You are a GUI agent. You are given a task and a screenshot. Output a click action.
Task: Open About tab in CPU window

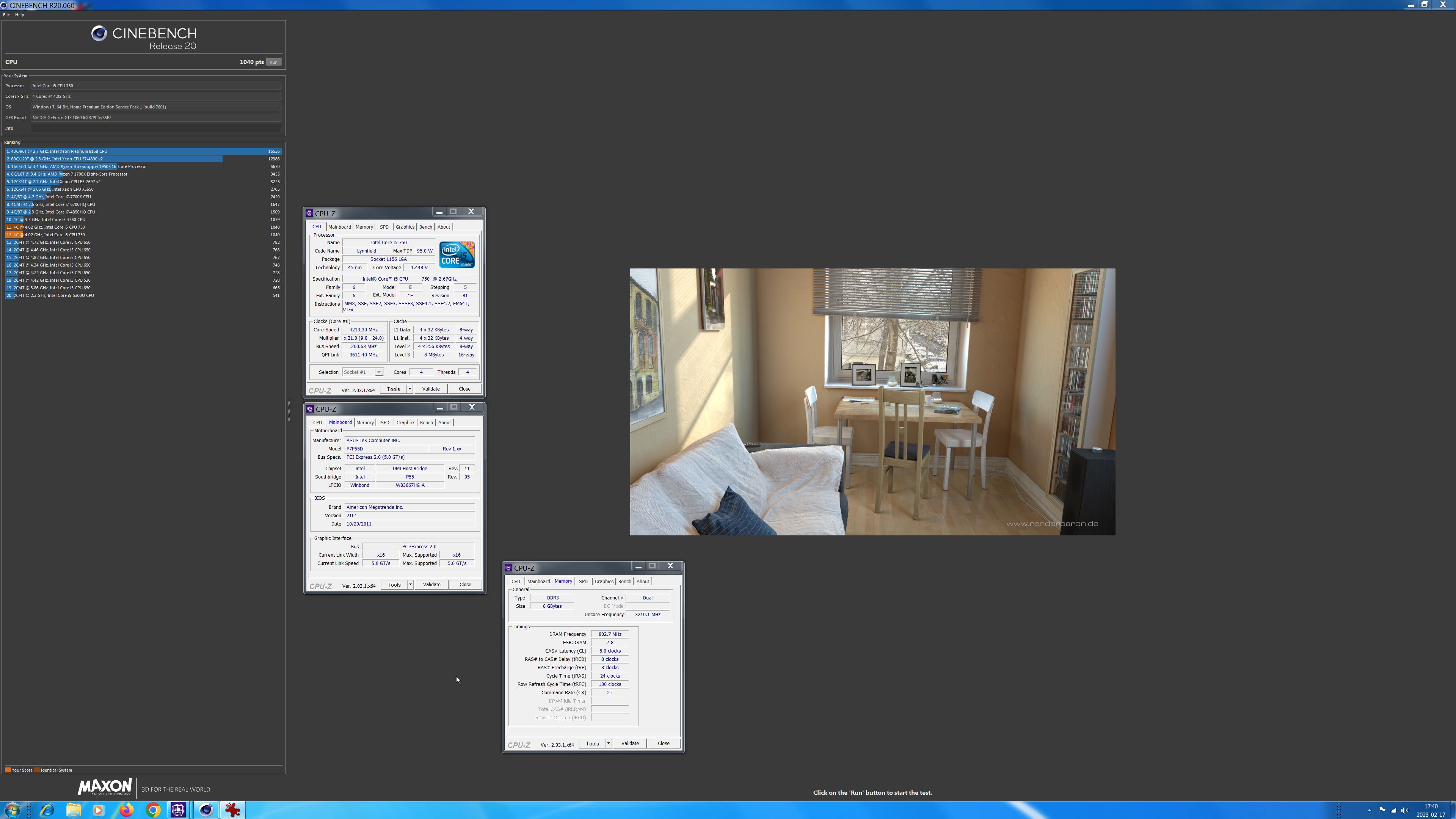[x=444, y=227]
